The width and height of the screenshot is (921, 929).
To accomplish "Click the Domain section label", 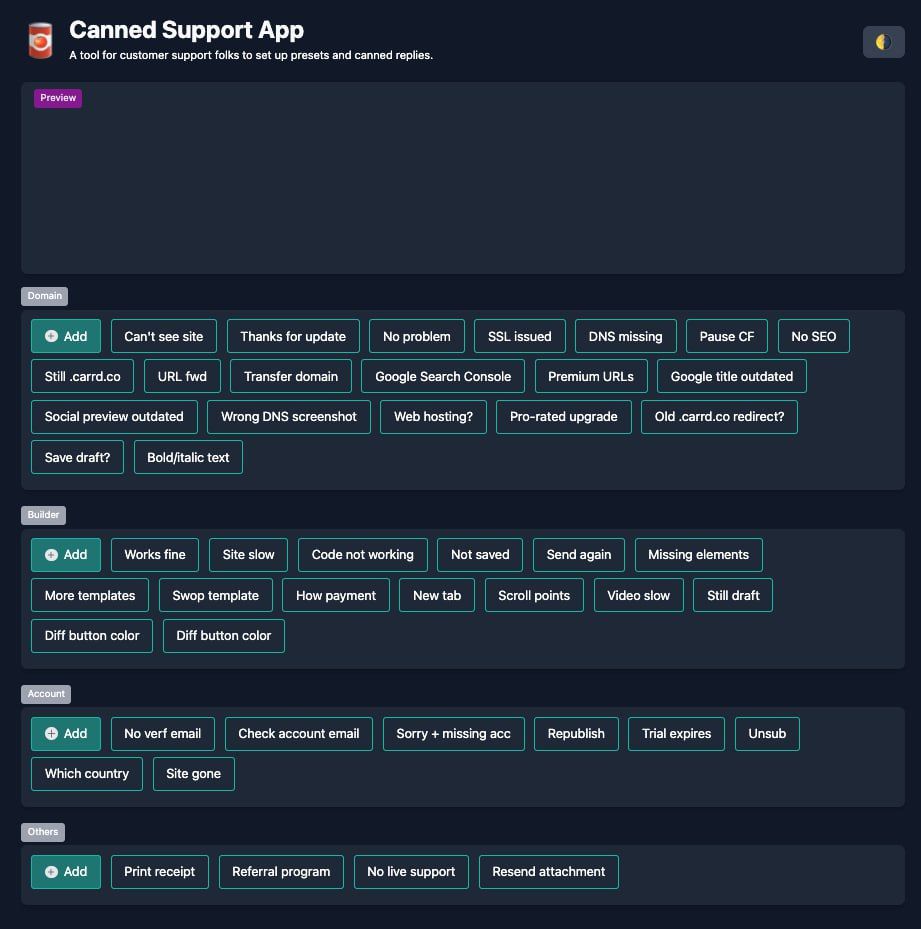I will pos(44,296).
